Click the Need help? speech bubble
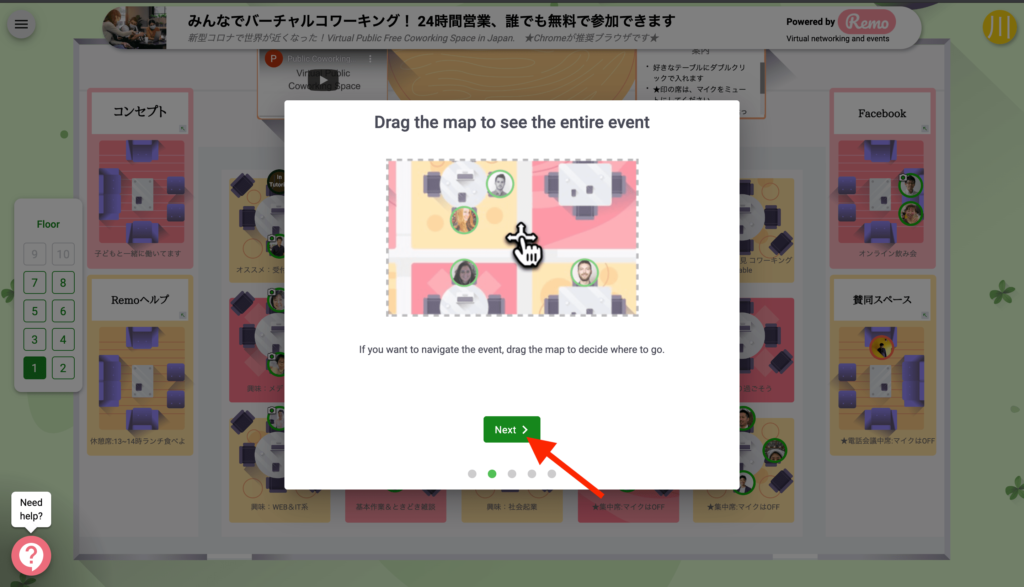The width and height of the screenshot is (1024, 587). 31,509
